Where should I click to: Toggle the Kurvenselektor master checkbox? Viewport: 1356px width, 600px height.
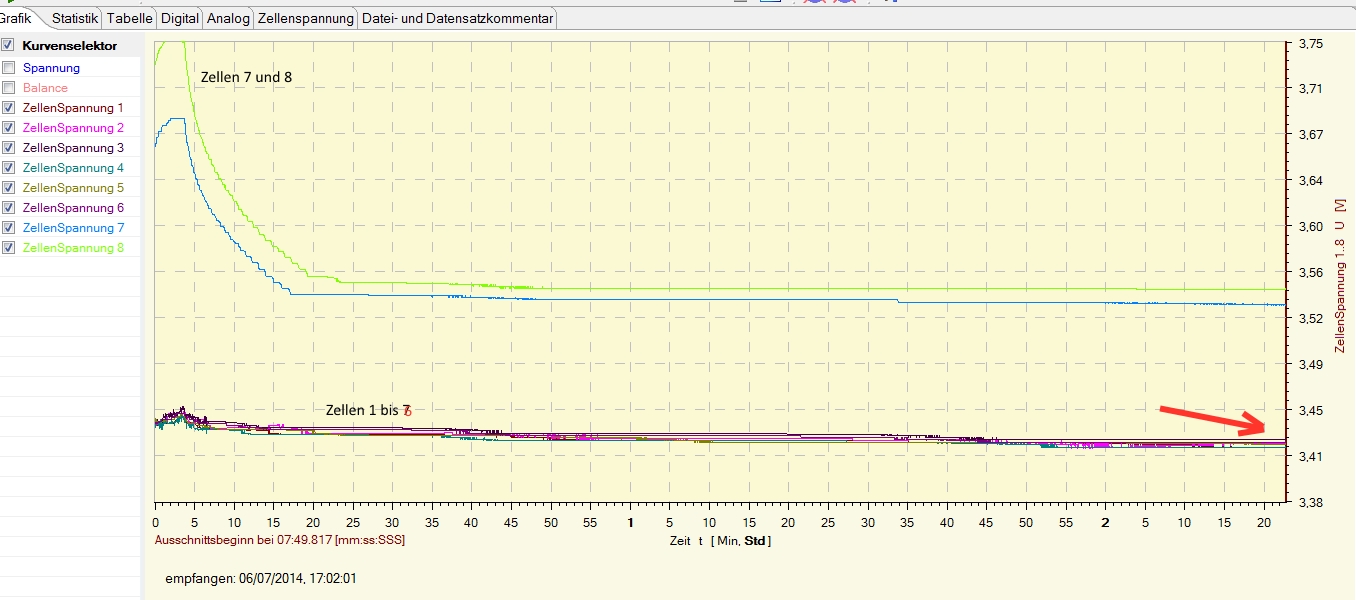click(8, 45)
